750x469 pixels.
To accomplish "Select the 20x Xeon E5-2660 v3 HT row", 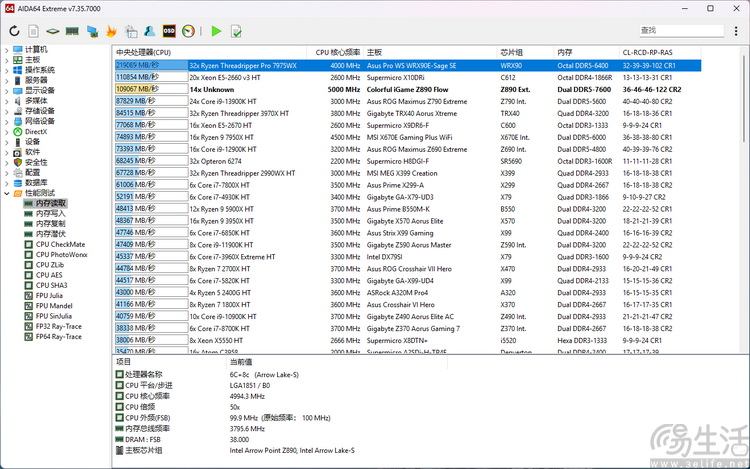I will point(408,77).
